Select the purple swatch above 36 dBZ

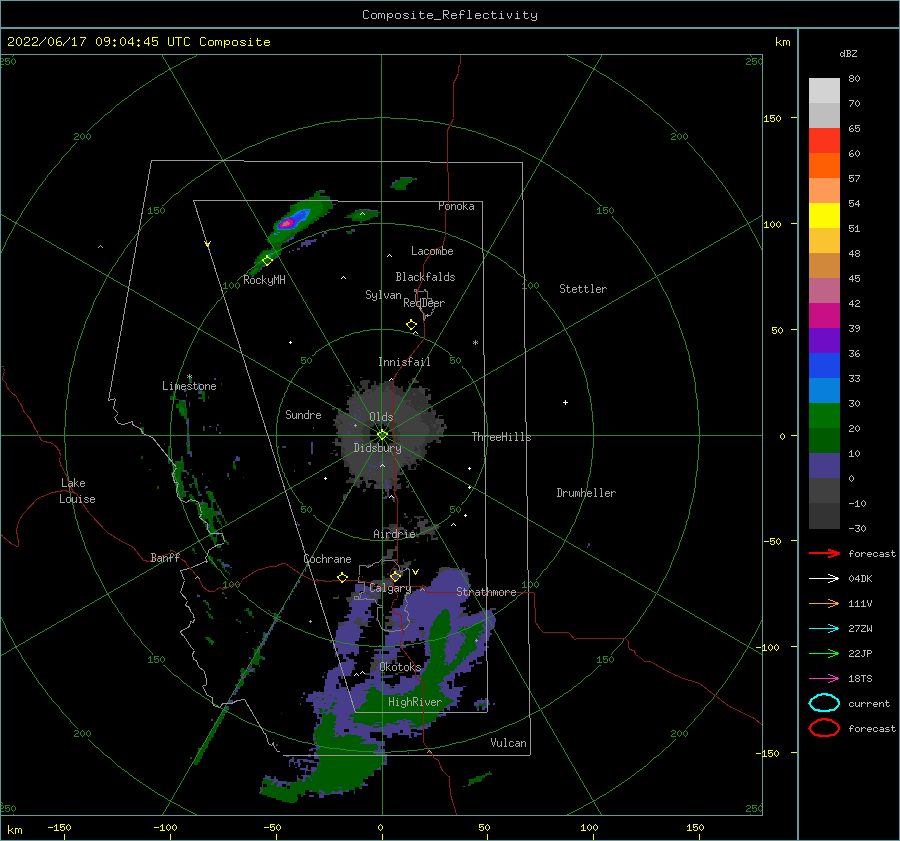click(824, 341)
